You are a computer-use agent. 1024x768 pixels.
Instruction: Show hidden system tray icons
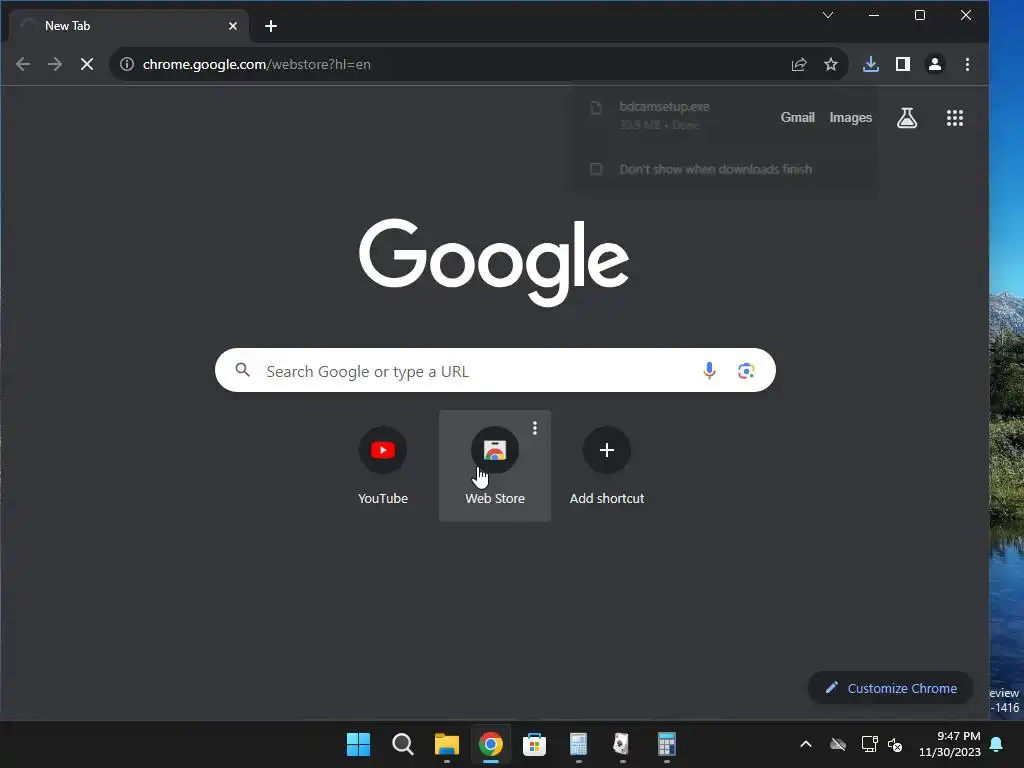[x=806, y=744]
